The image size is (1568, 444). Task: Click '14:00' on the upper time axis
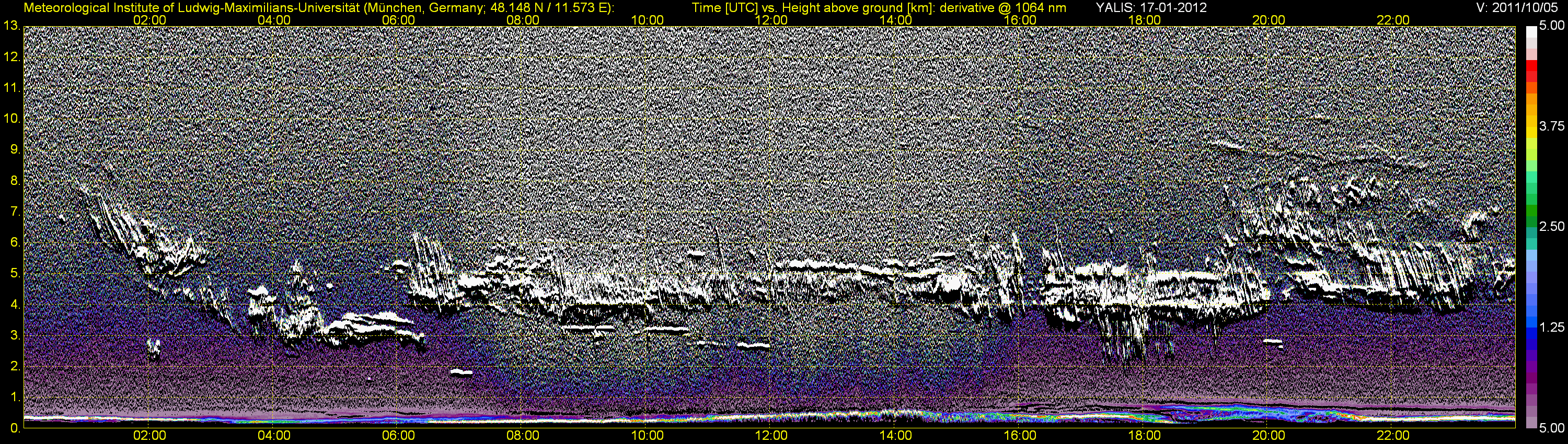point(896,20)
